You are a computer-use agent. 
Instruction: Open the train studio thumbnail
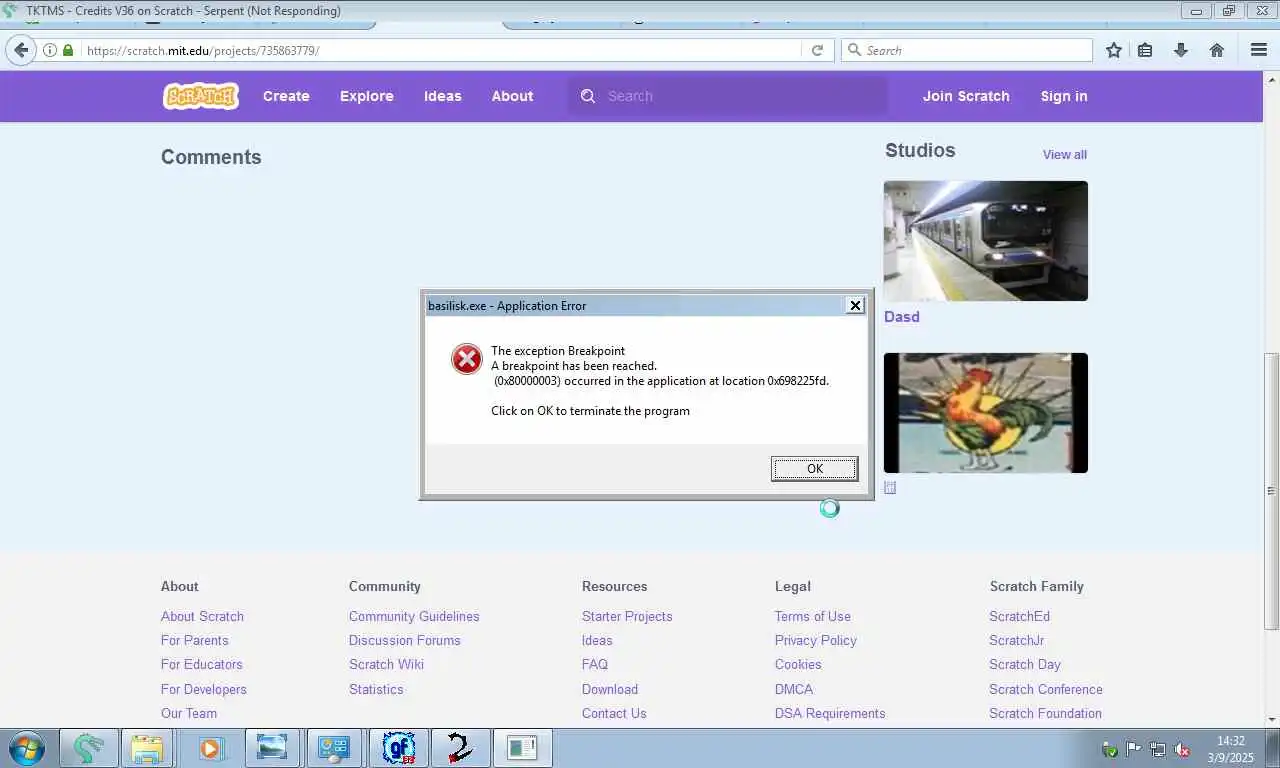tap(986, 241)
